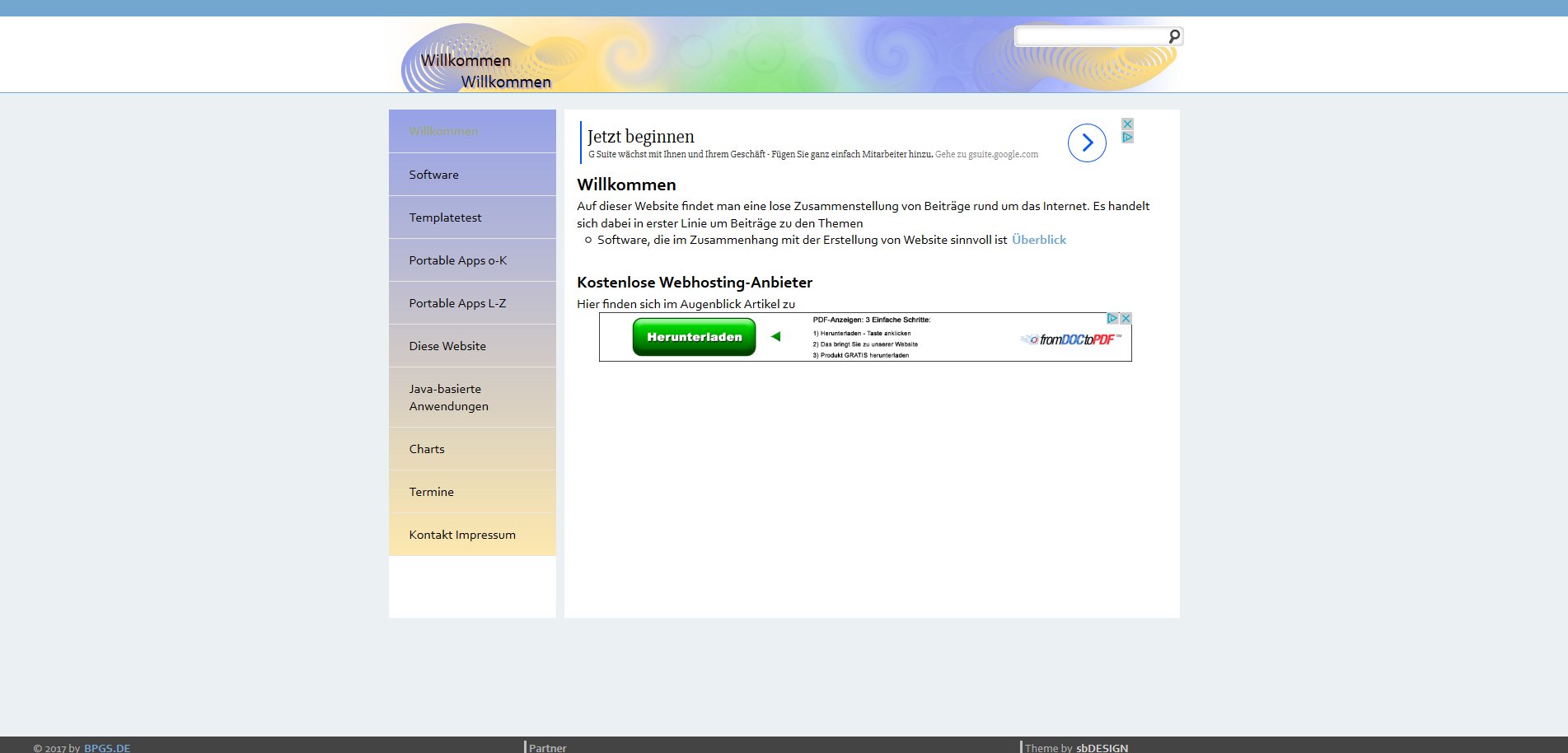Close the top G Suite ad
Viewport: 1568px width, 753px height.
coord(1127,124)
